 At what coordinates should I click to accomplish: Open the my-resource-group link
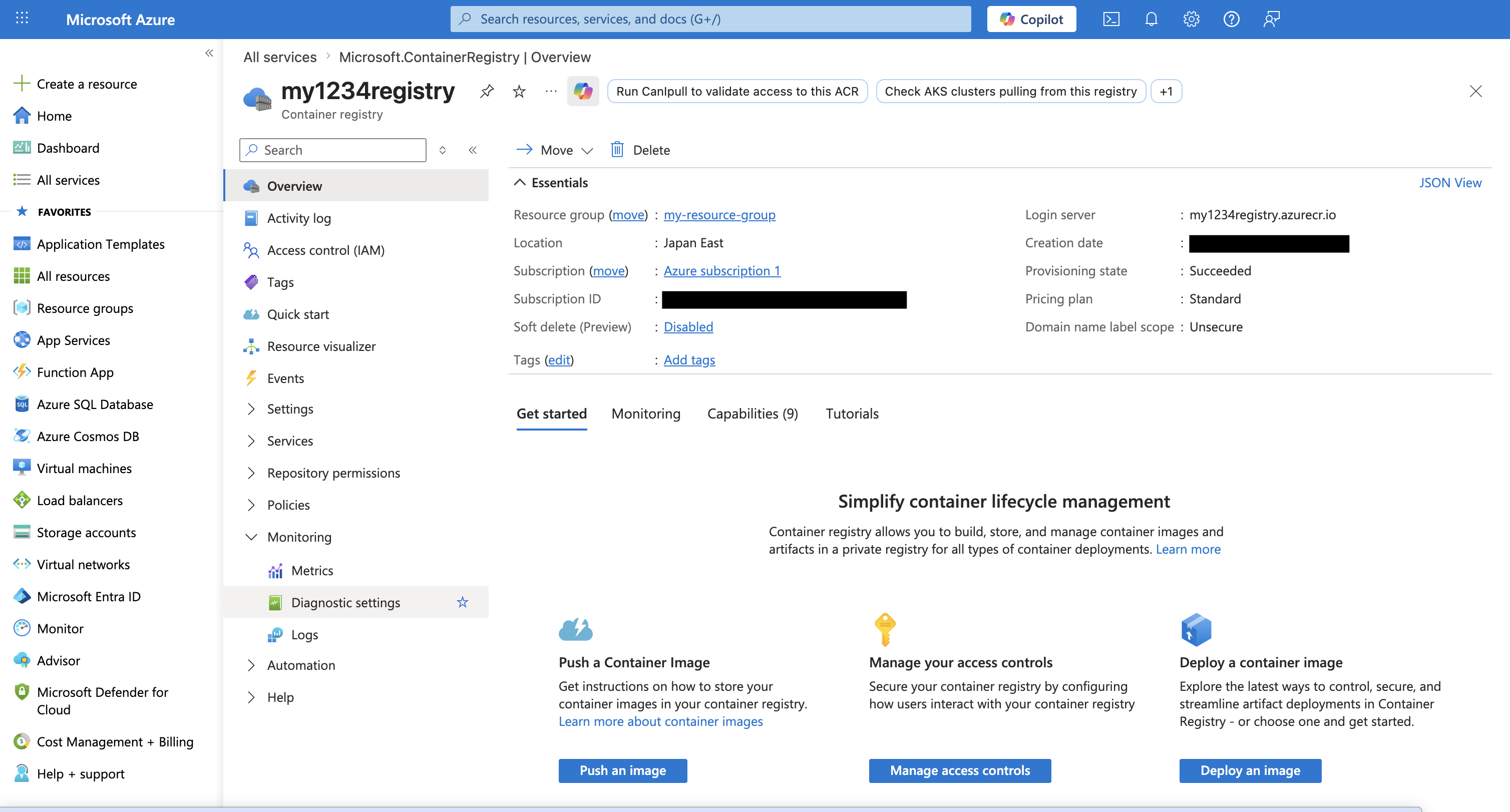pyautogui.click(x=719, y=215)
